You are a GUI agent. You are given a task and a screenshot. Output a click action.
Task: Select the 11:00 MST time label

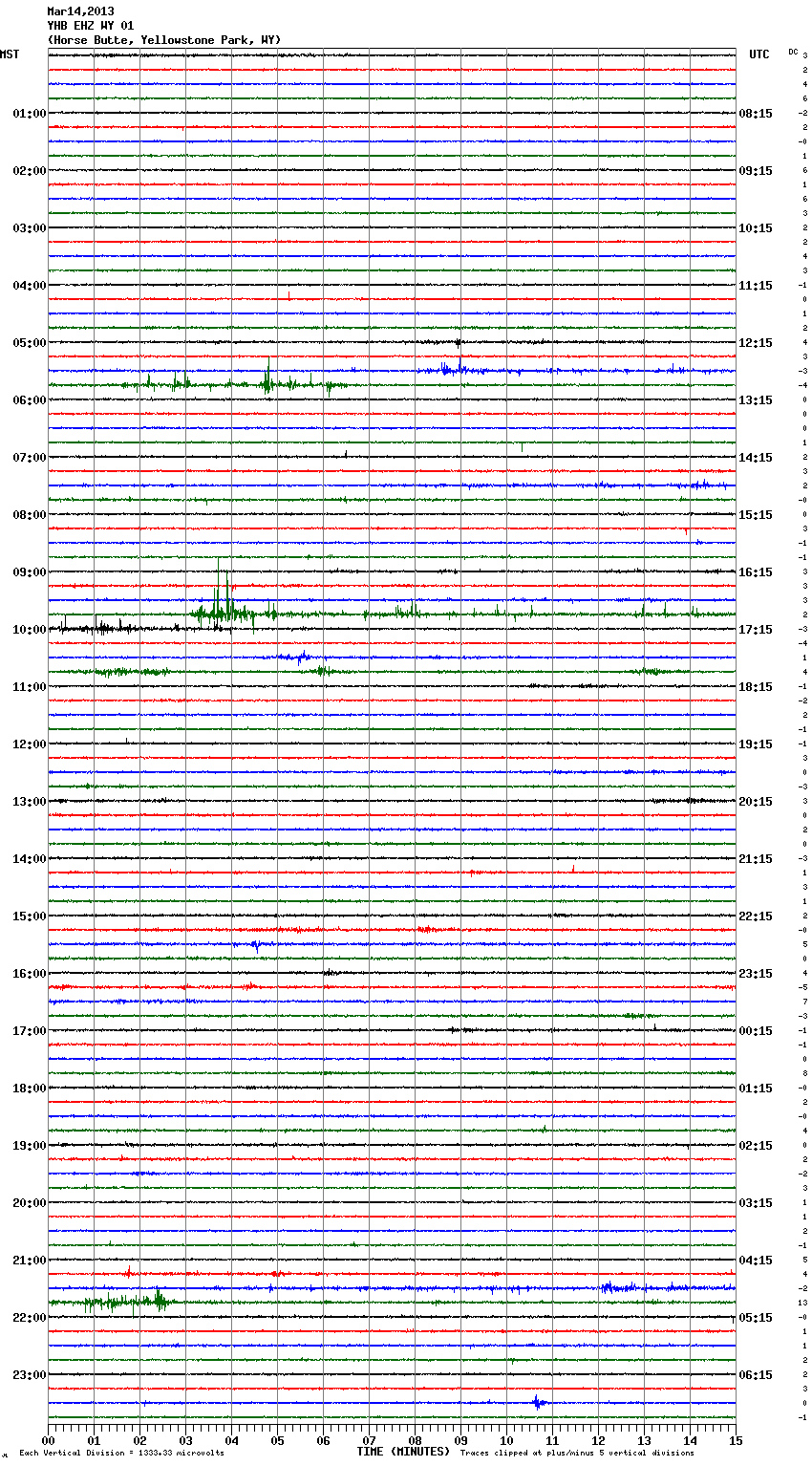(30, 687)
